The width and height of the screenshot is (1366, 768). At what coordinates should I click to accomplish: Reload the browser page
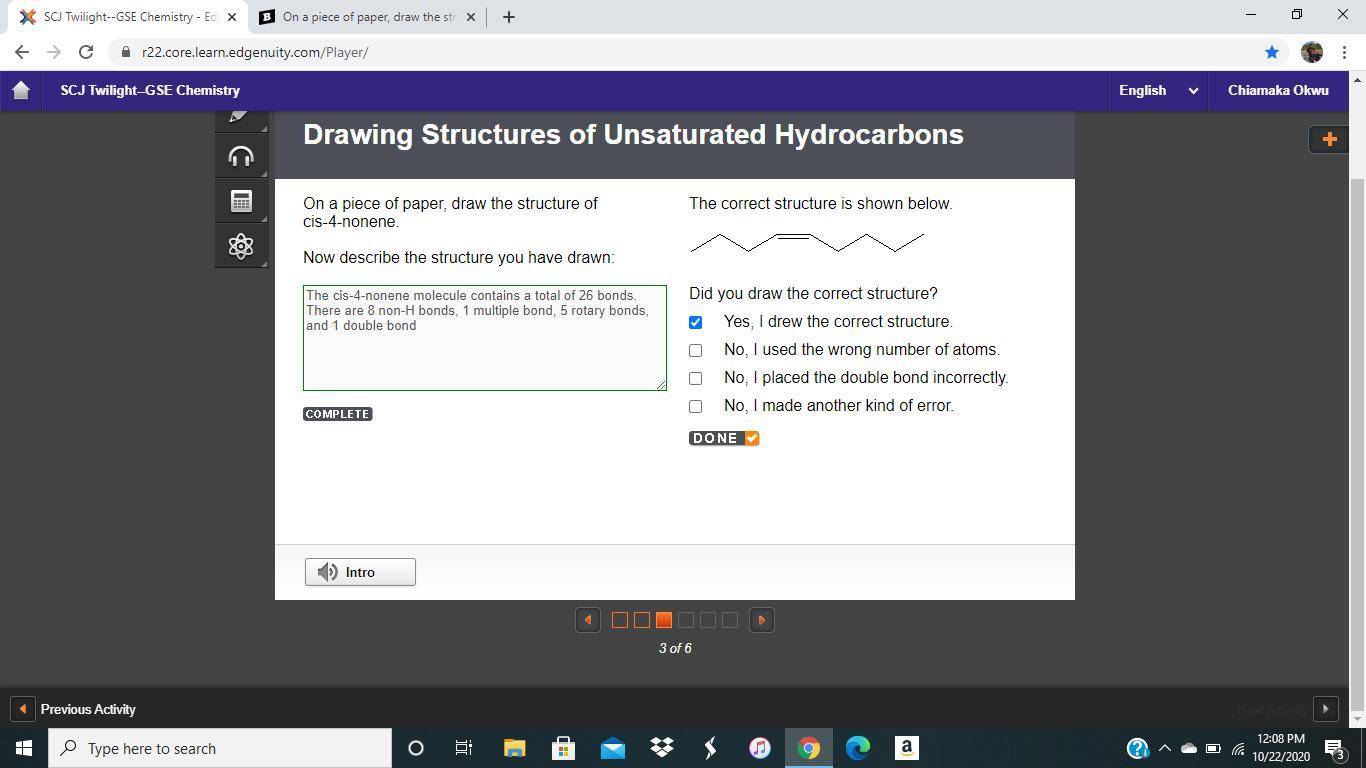tap(86, 52)
